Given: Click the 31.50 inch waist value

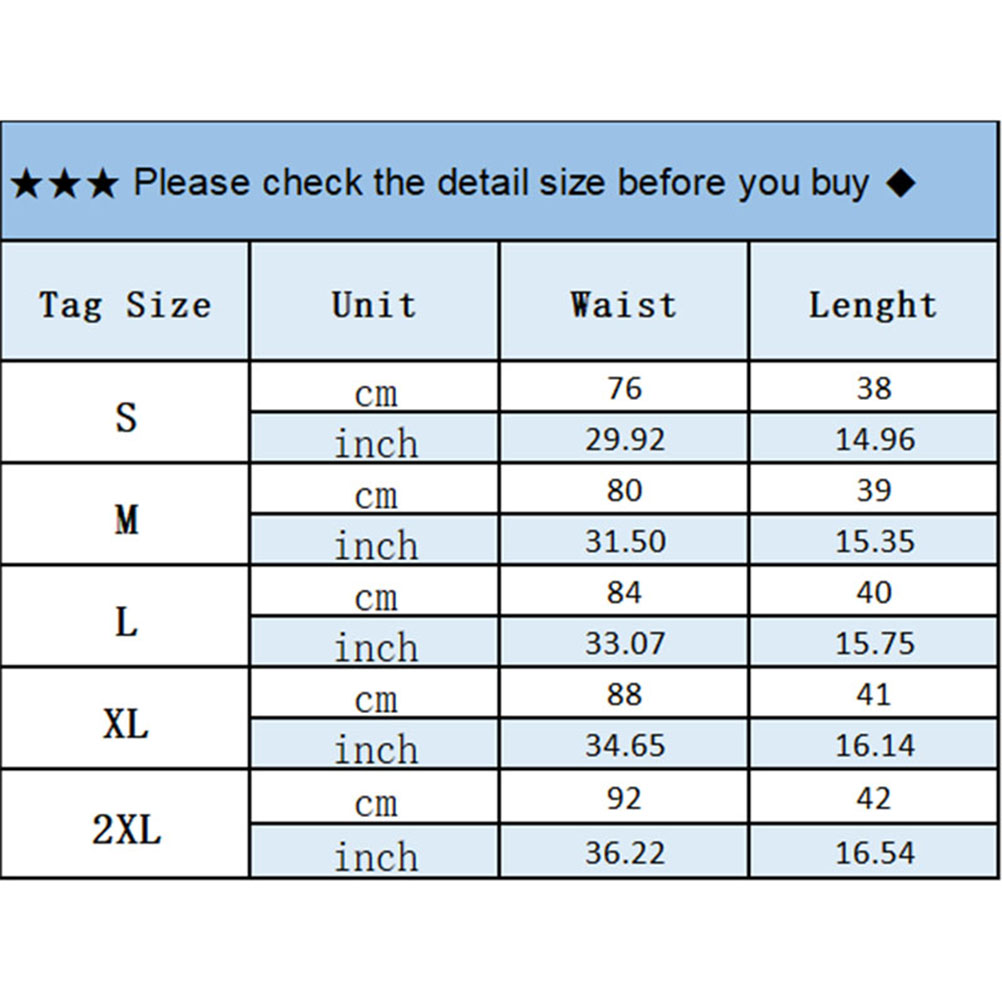Looking at the screenshot, I should (x=624, y=541).
